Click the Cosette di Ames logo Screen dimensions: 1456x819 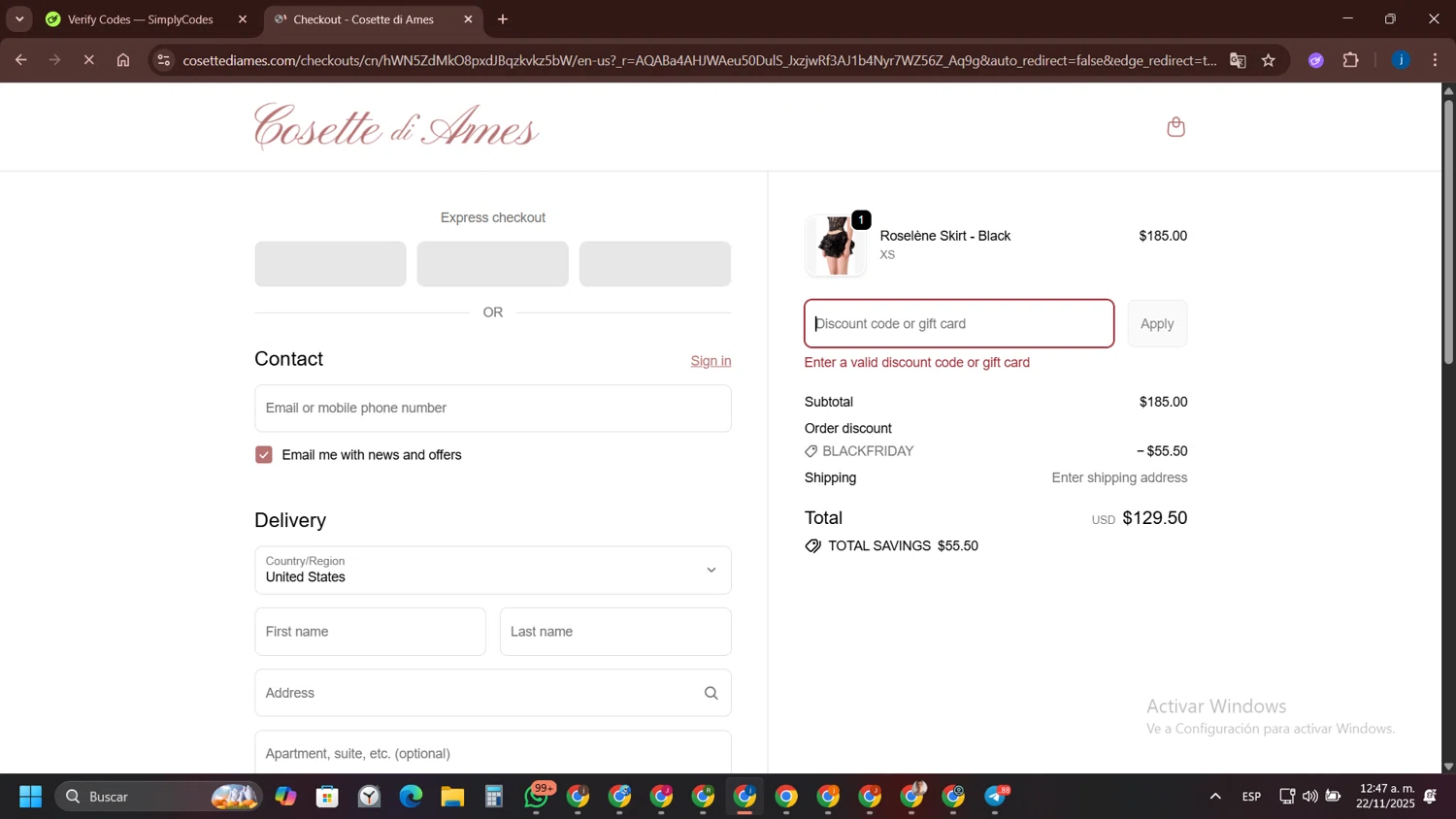pyautogui.click(x=396, y=126)
